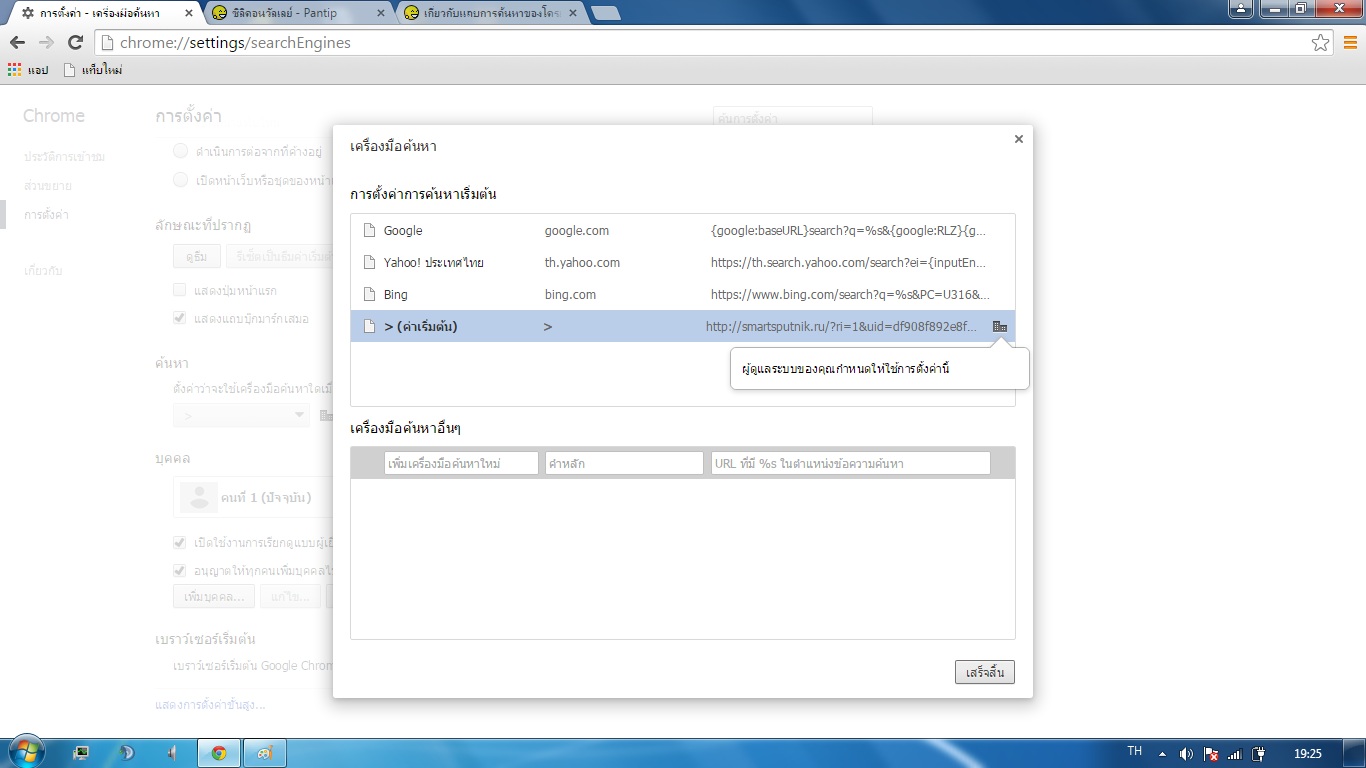Screen dimensions: 1366x768
Task: Click the google.com keyword cell
Action: (577, 230)
